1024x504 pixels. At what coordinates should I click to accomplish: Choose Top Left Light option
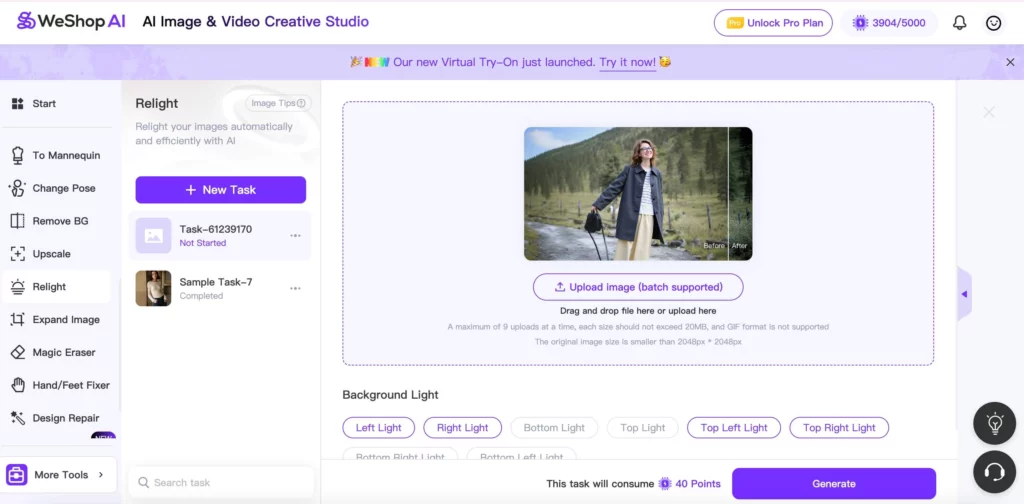734,428
